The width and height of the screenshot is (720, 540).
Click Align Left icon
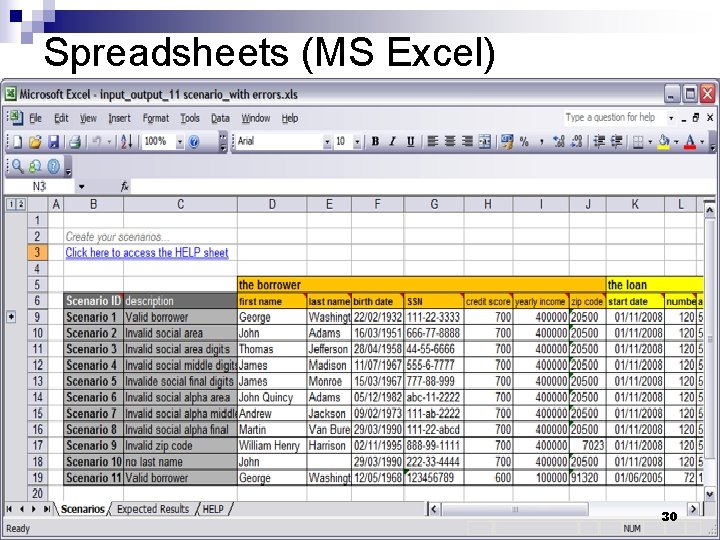coord(432,141)
